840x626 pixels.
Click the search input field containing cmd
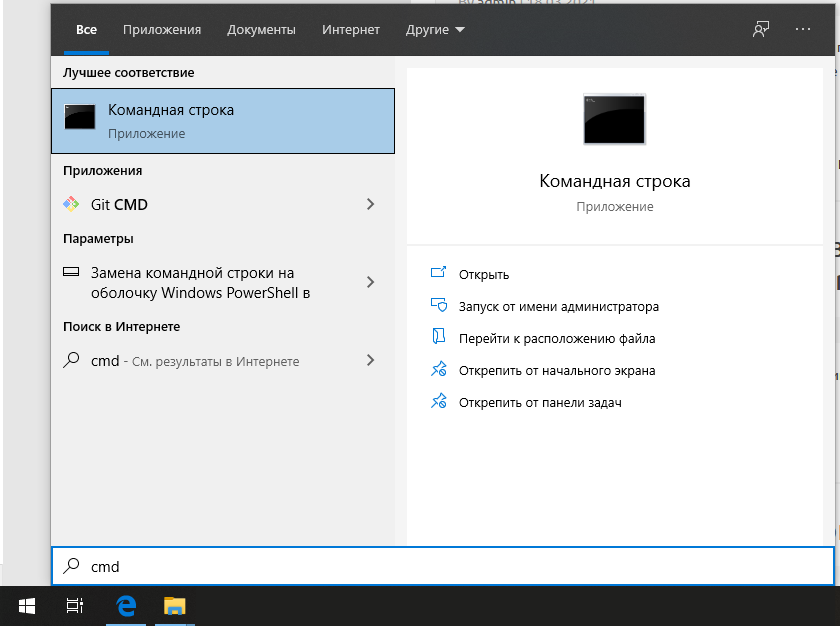[x=440, y=566]
